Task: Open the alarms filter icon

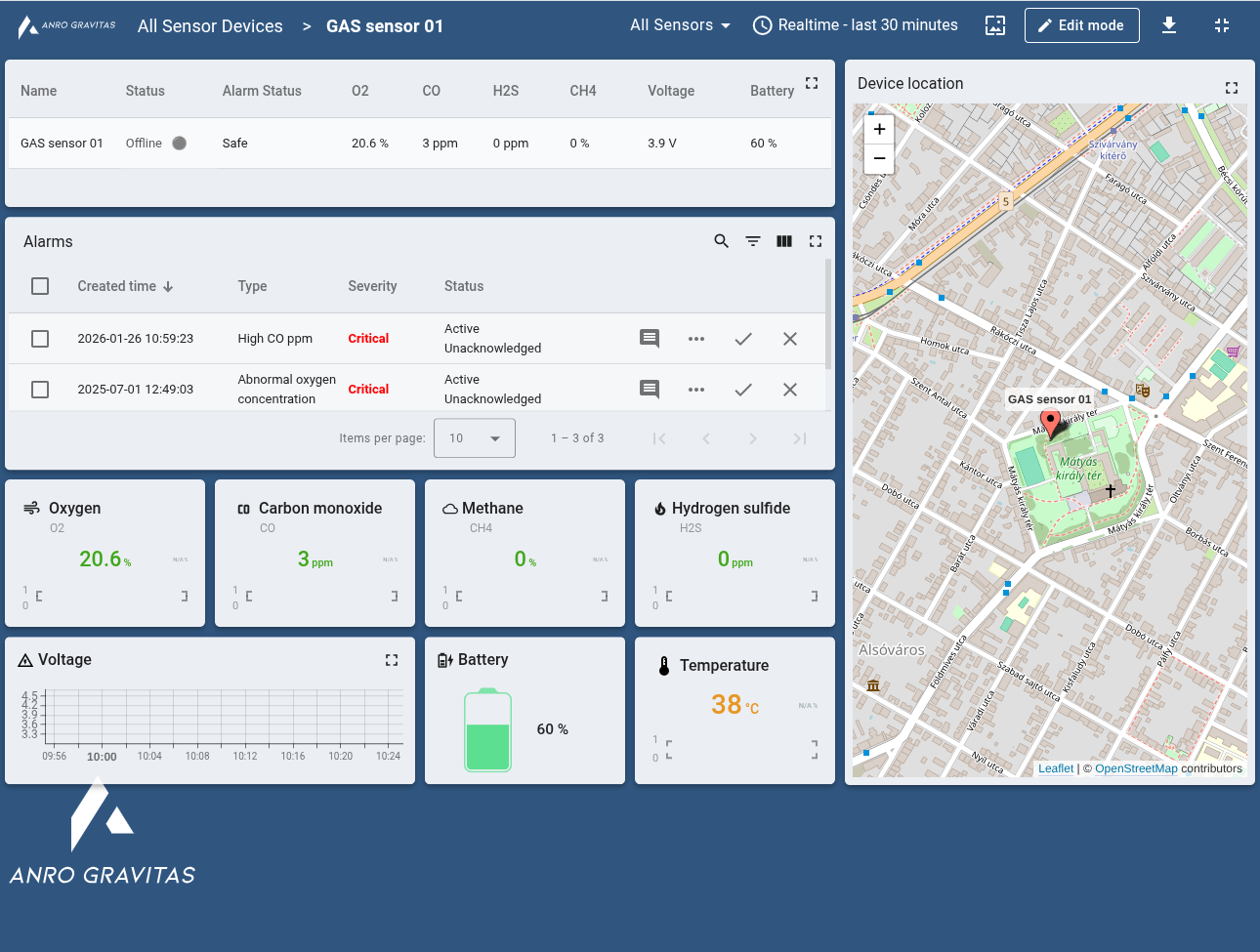Action: (752, 241)
